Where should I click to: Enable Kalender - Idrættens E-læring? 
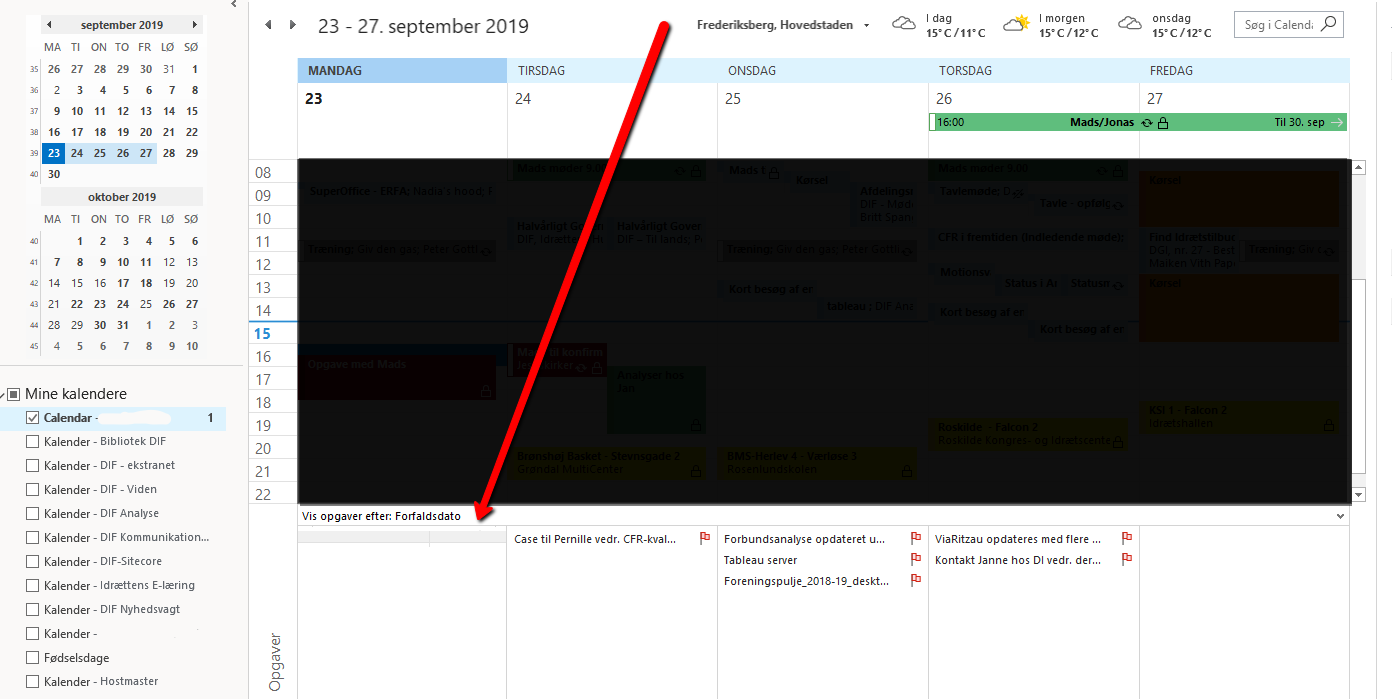tap(33, 586)
